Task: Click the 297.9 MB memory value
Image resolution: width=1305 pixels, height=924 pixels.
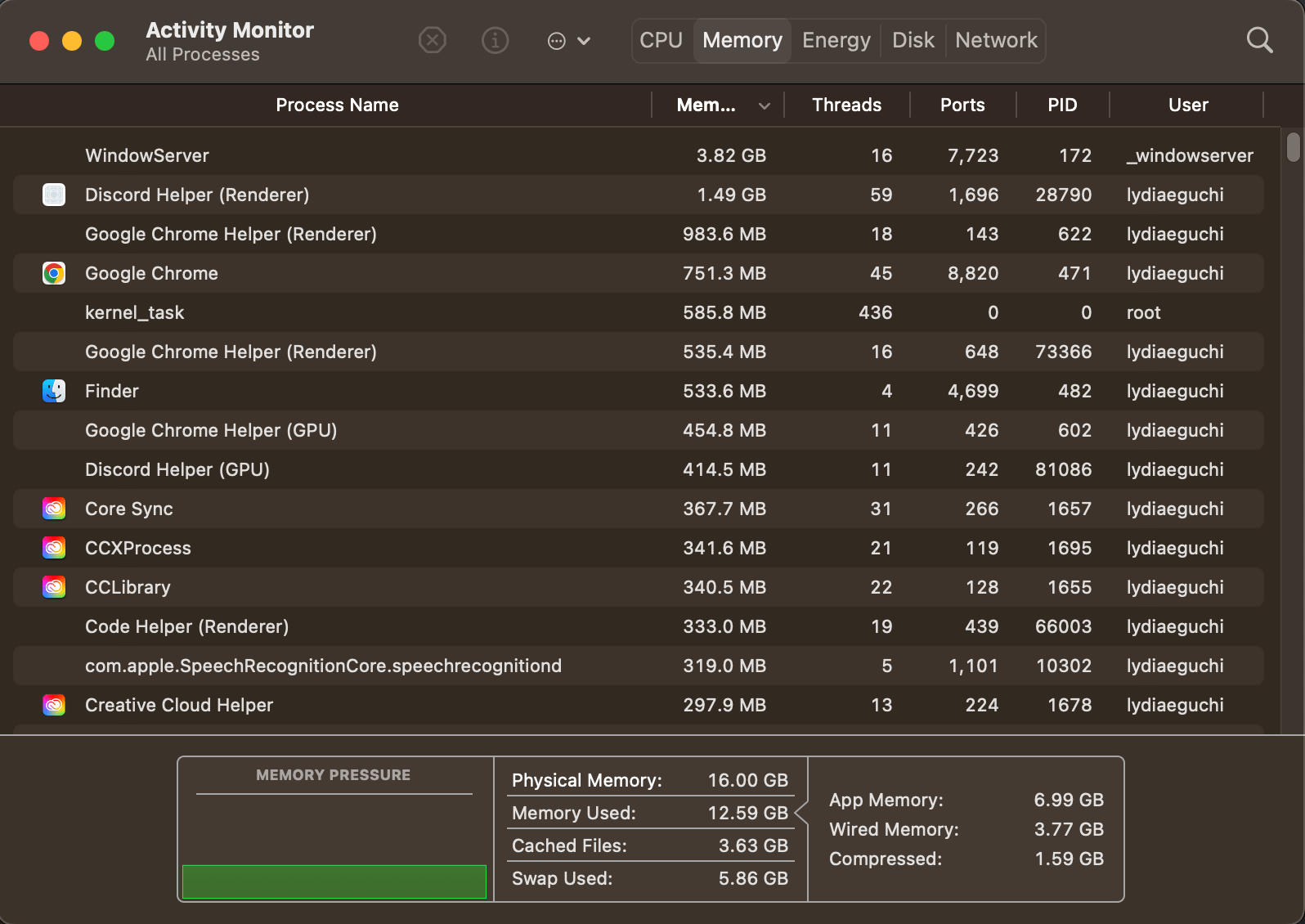Action: pyautogui.click(x=724, y=705)
